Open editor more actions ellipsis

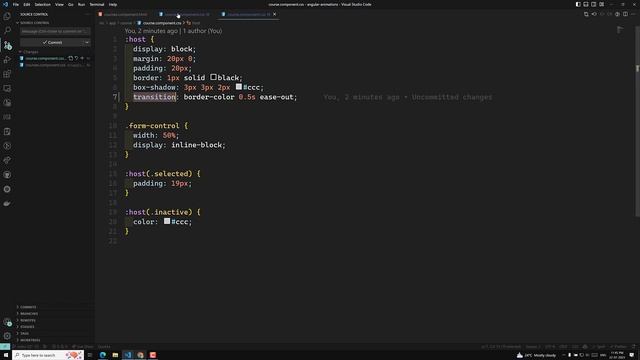(633, 14)
